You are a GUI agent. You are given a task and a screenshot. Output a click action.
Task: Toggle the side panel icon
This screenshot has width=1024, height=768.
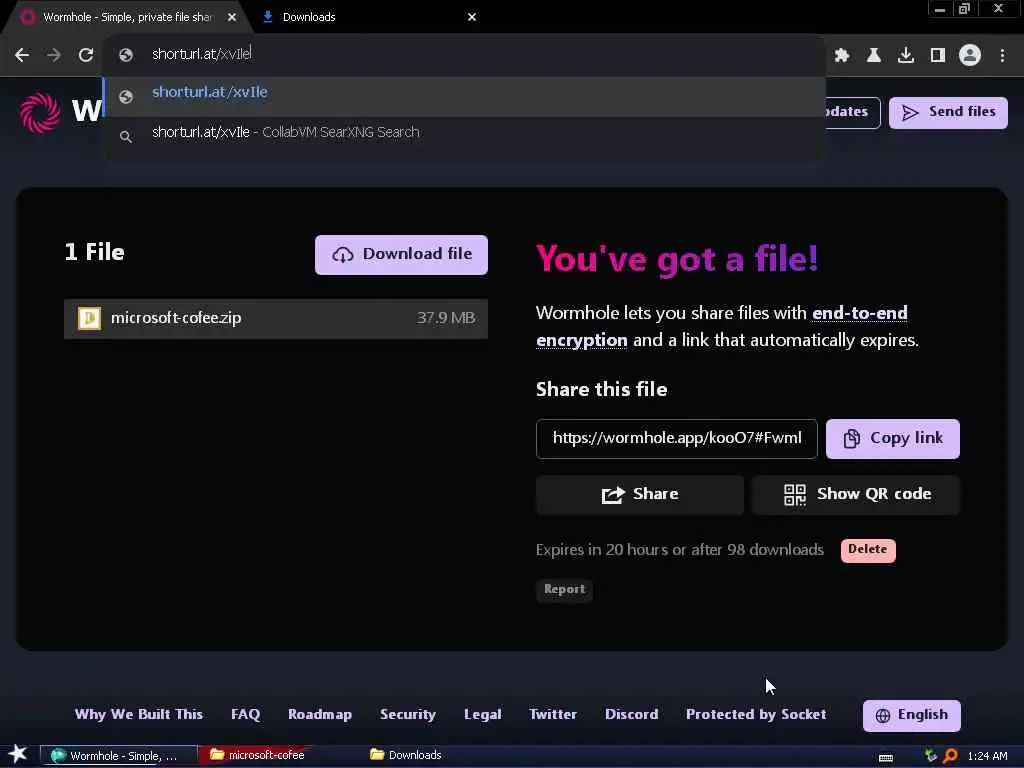938,56
